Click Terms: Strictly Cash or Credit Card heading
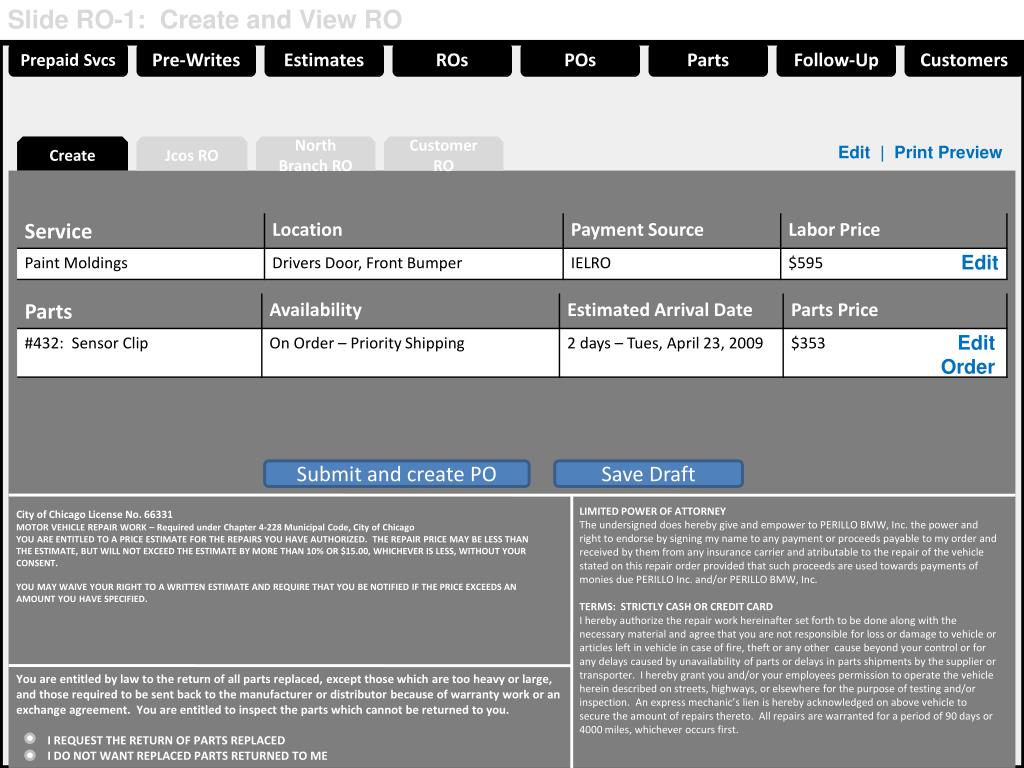 click(676, 607)
